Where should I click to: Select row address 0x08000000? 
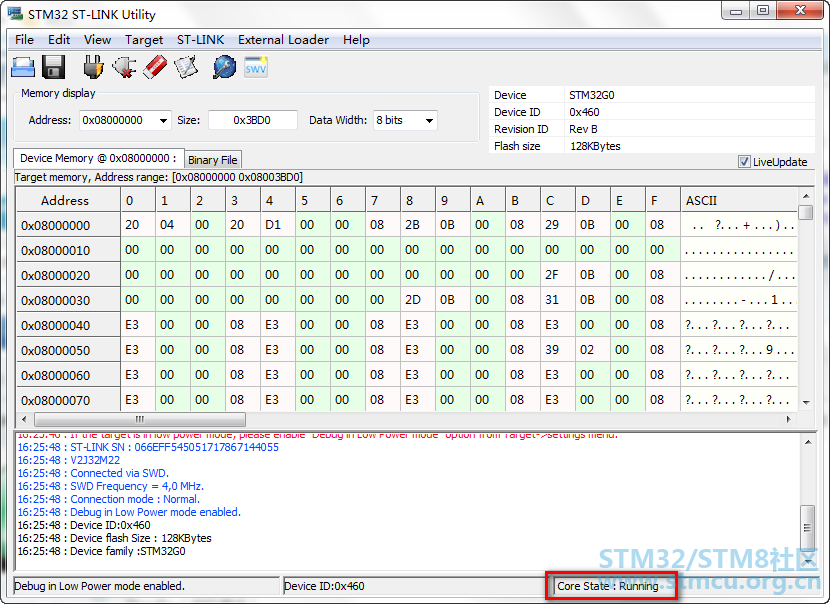[68, 226]
